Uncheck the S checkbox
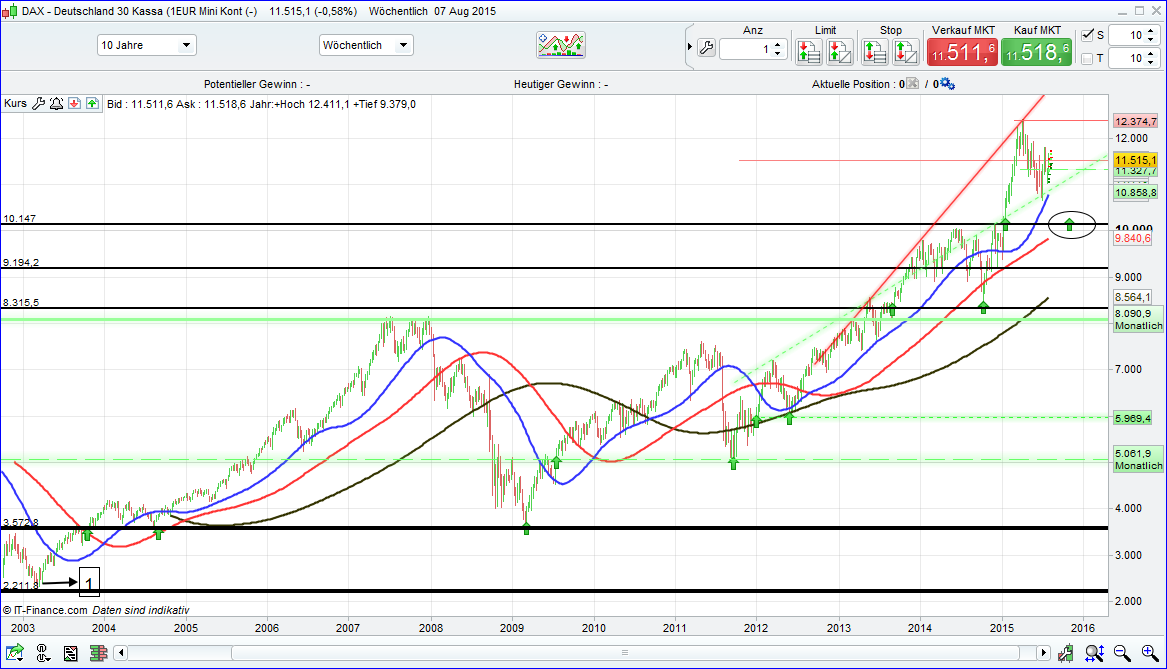1167x669 pixels. click(1087, 35)
